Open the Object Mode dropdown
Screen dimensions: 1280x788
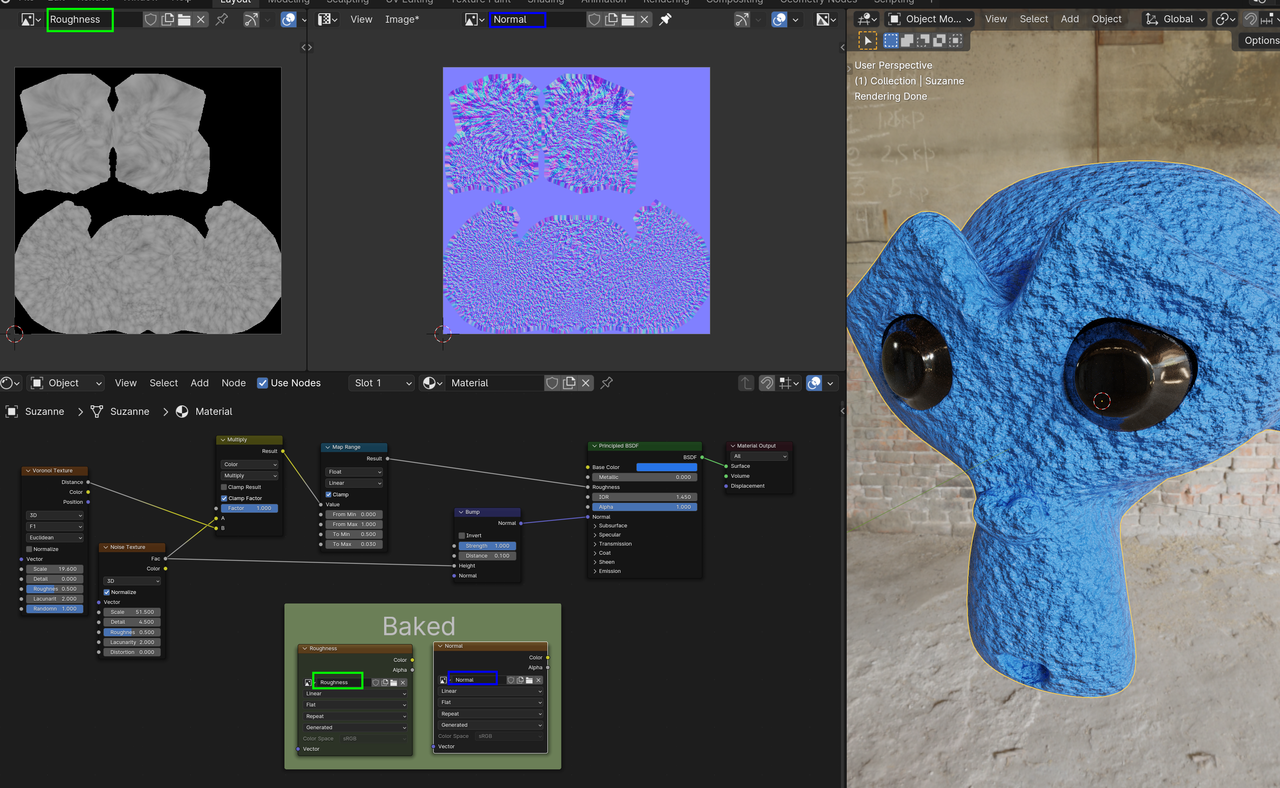(x=930, y=19)
